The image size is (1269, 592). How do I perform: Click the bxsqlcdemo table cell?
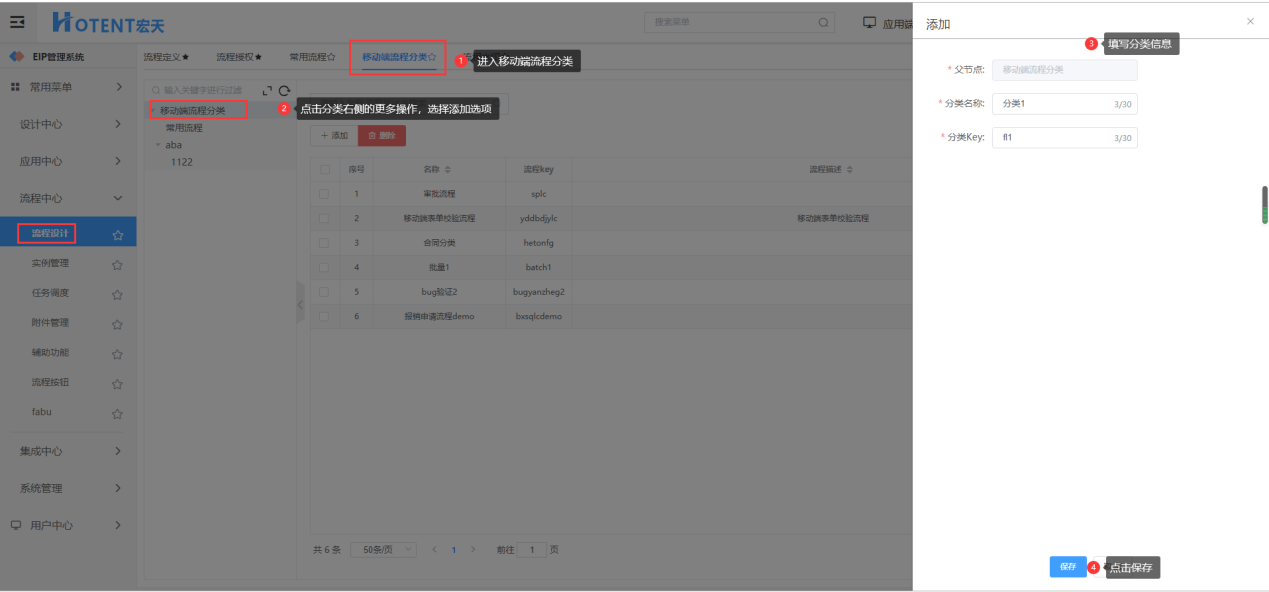[538, 316]
